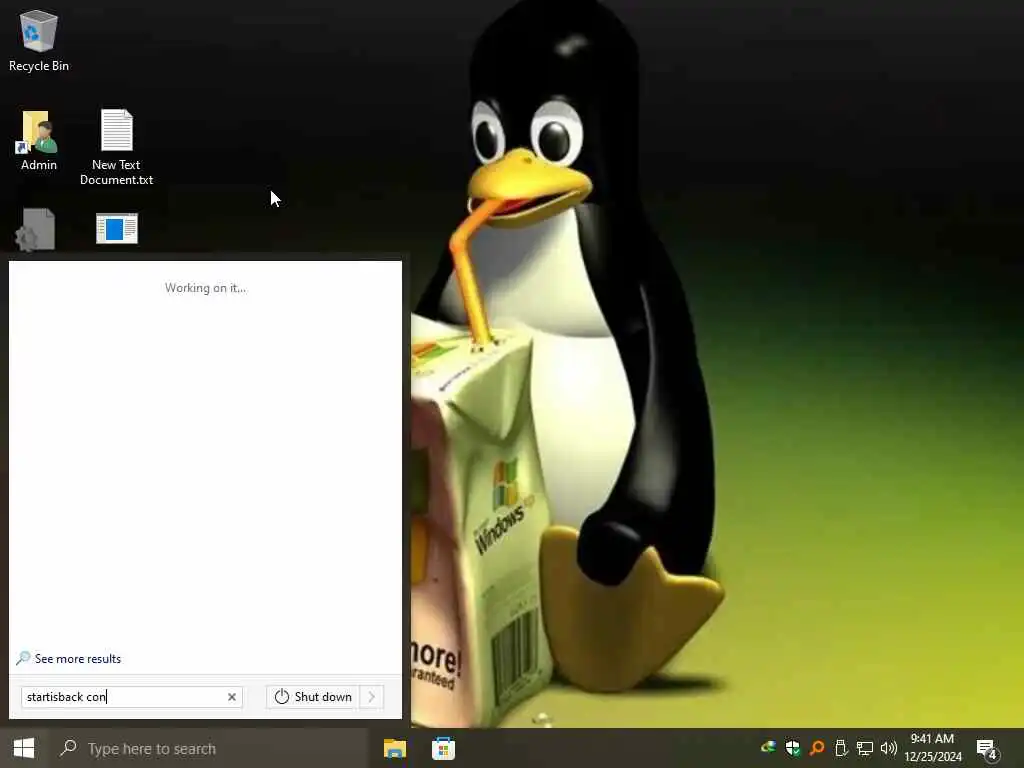
Task: Click the Working on it... status text
Action: pos(206,288)
